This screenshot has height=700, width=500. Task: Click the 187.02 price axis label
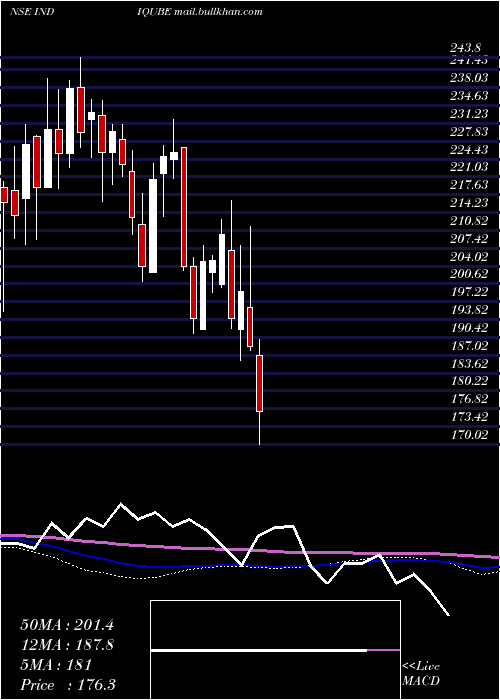[468, 346]
